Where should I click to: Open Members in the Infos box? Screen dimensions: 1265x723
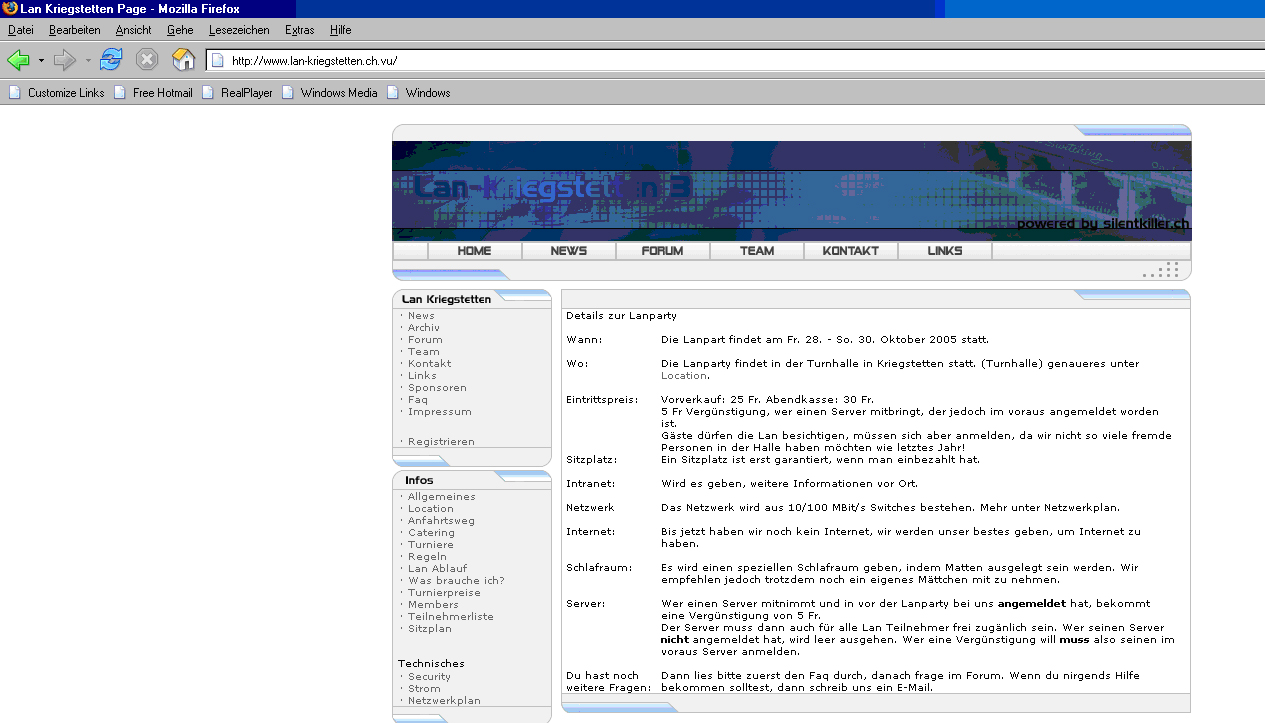pos(433,605)
